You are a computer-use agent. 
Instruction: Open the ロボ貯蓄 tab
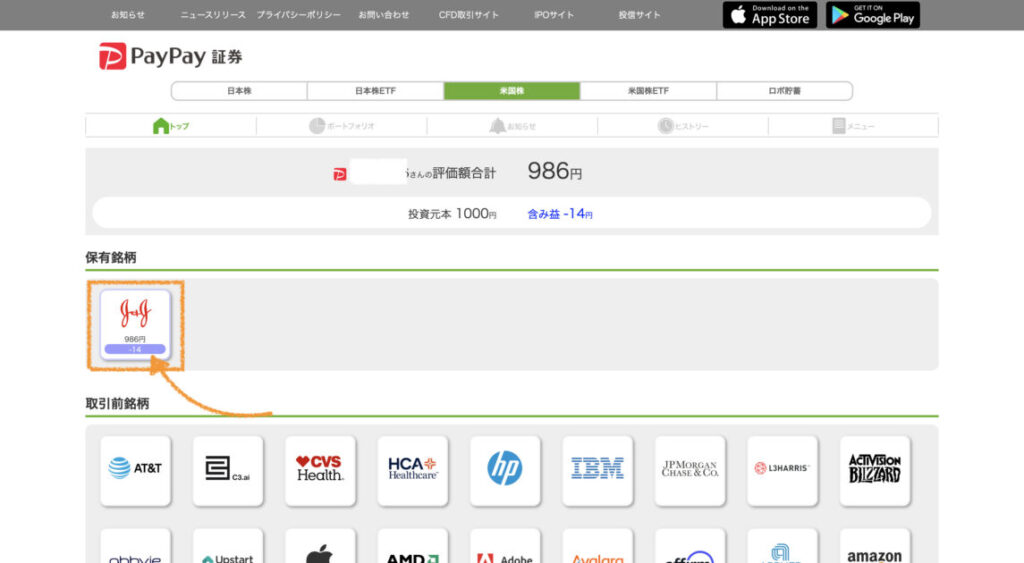784,91
